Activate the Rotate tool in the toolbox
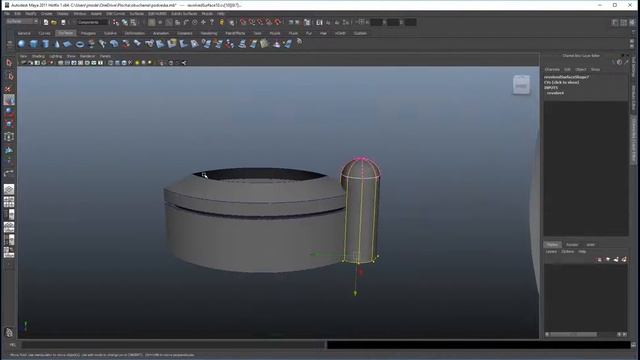640x360 pixels. pyautogui.click(x=9, y=111)
